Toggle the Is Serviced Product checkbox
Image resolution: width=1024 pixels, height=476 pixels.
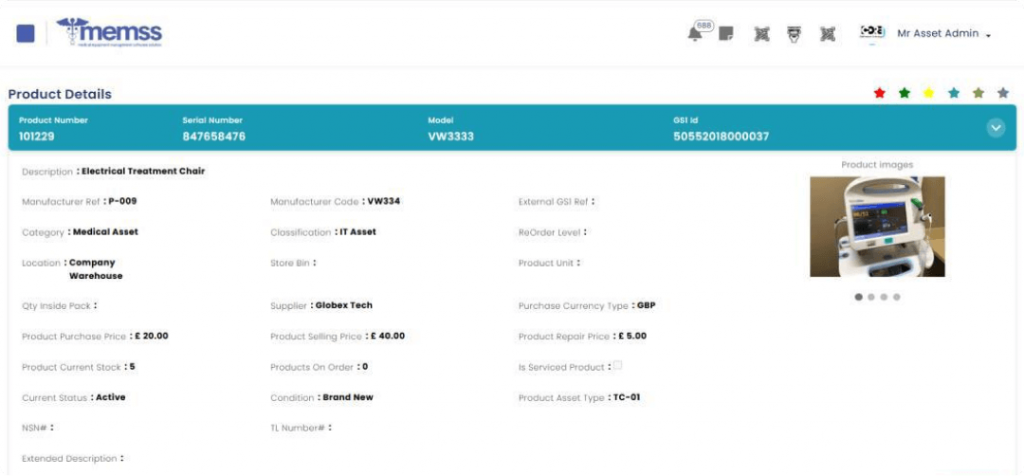(617, 366)
